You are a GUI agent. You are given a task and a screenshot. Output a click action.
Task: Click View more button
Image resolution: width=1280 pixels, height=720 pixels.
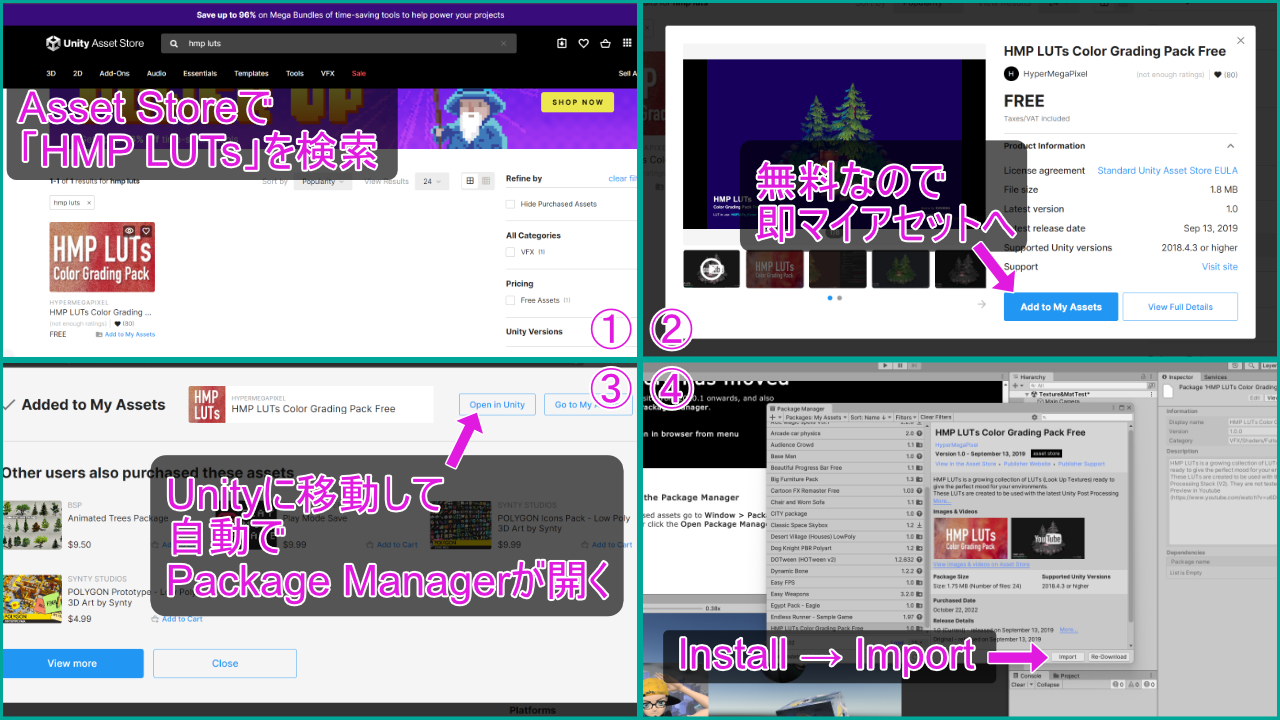(x=72, y=663)
